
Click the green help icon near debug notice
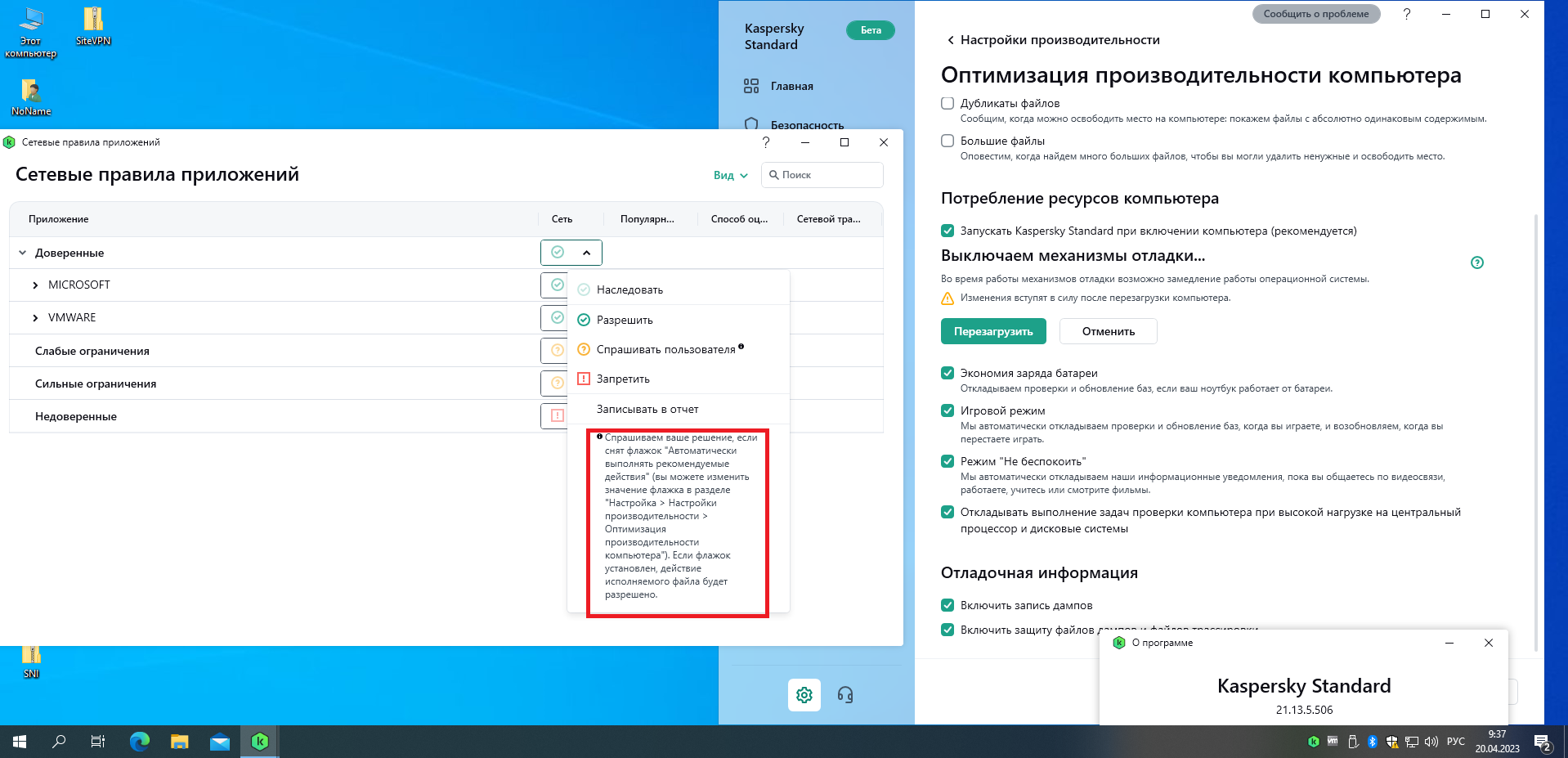pyautogui.click(x=1477, y=262)
